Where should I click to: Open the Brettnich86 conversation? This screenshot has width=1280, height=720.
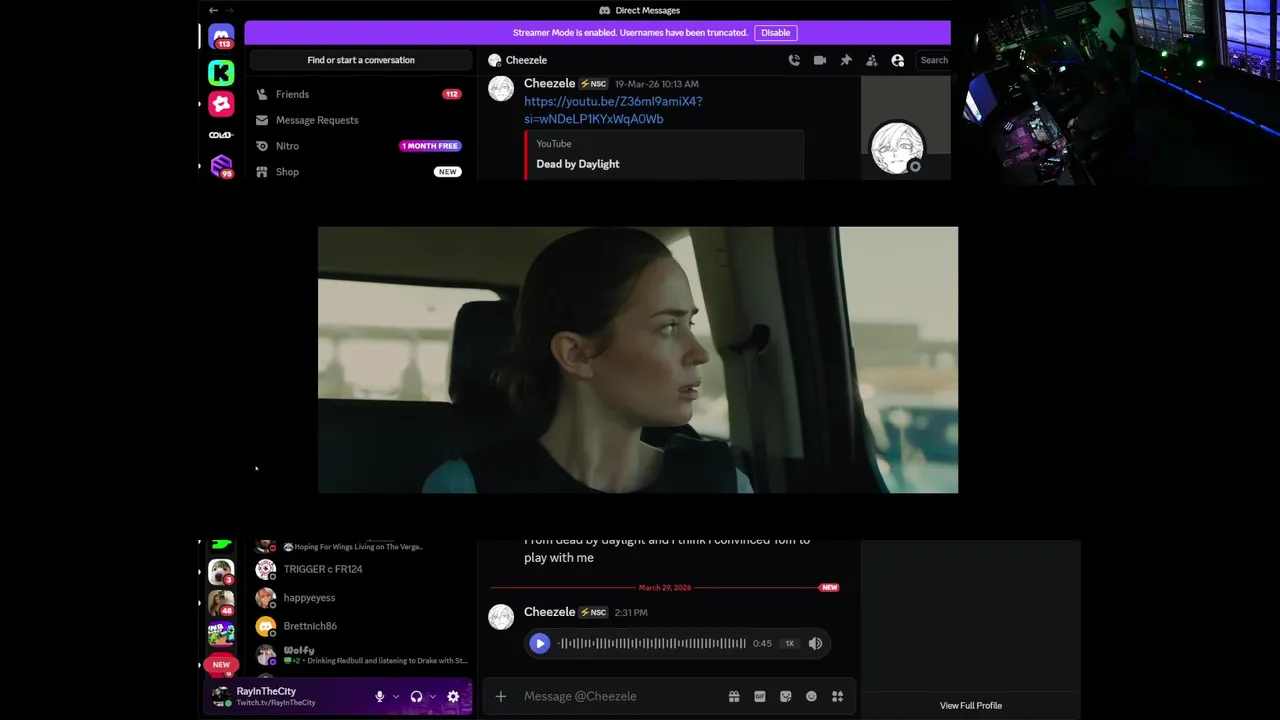(x=360, y=626)
